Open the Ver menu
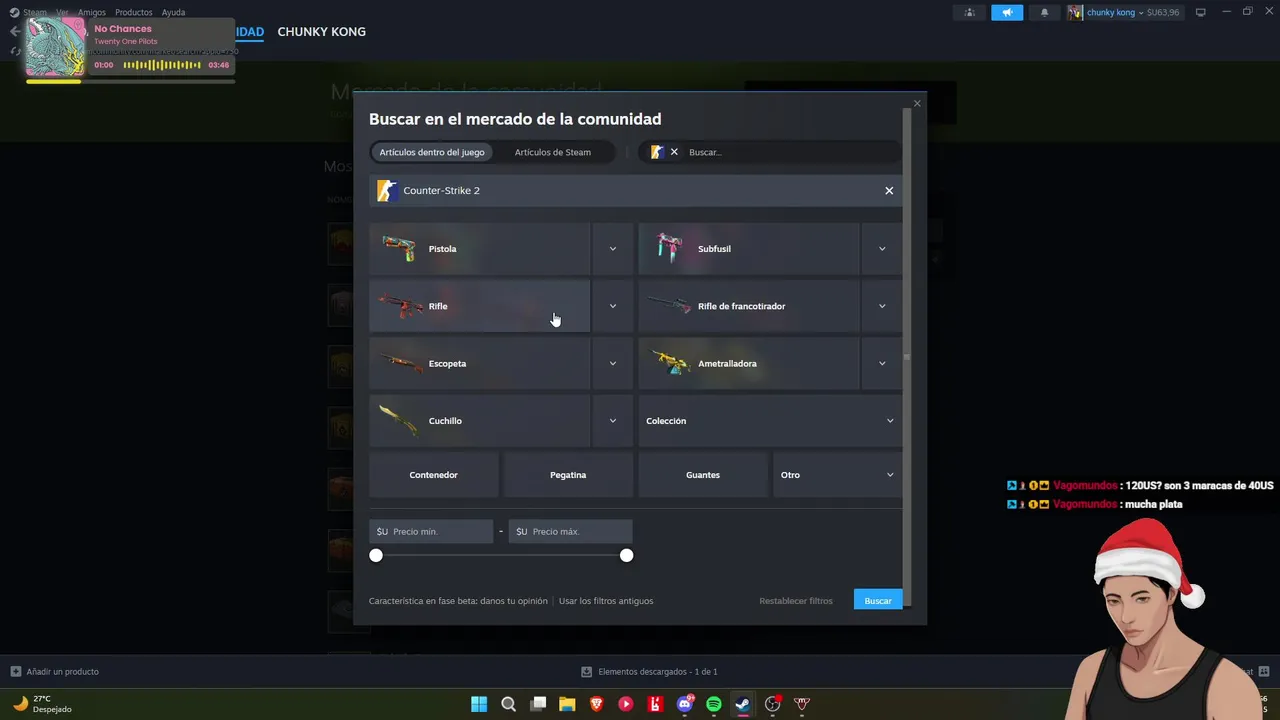Image resolution: width=1280 pixels, height=720 pixels. pyautogui.click(x=62, y=12)
